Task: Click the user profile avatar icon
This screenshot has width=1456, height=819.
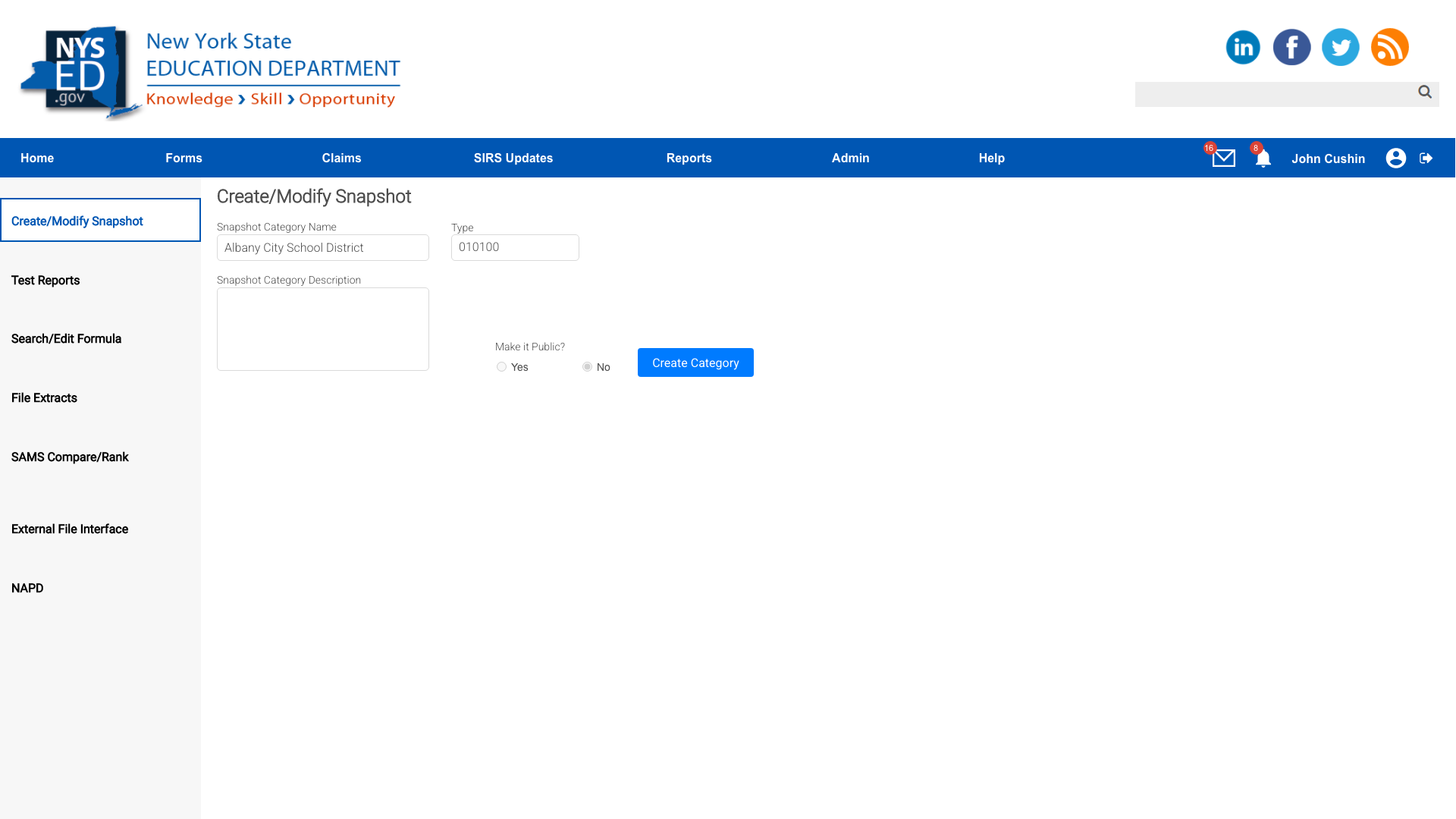Action: point(1395,158)
